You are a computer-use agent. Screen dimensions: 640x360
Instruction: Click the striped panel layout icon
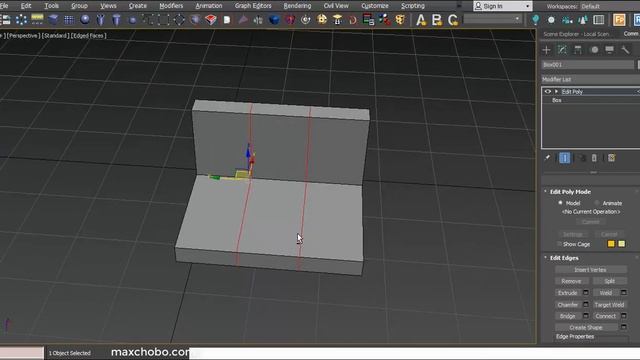[599, 20]
